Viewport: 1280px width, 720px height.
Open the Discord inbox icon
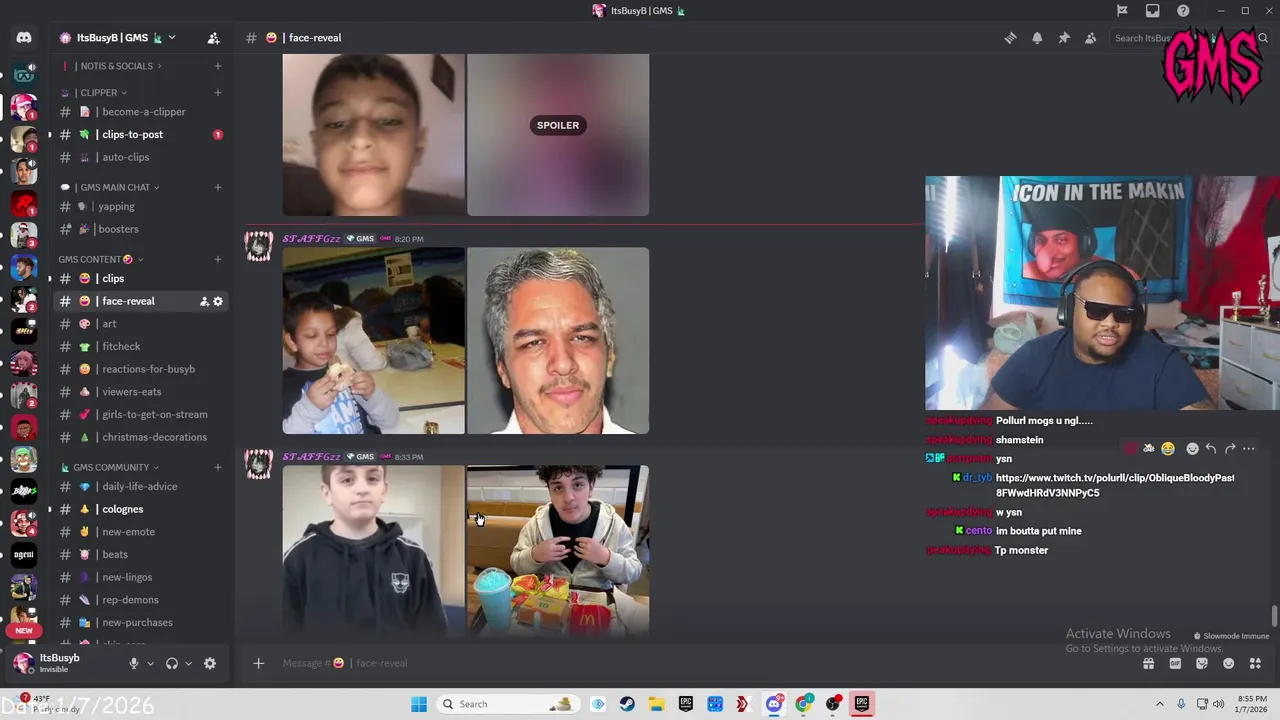pos(1153,11)
